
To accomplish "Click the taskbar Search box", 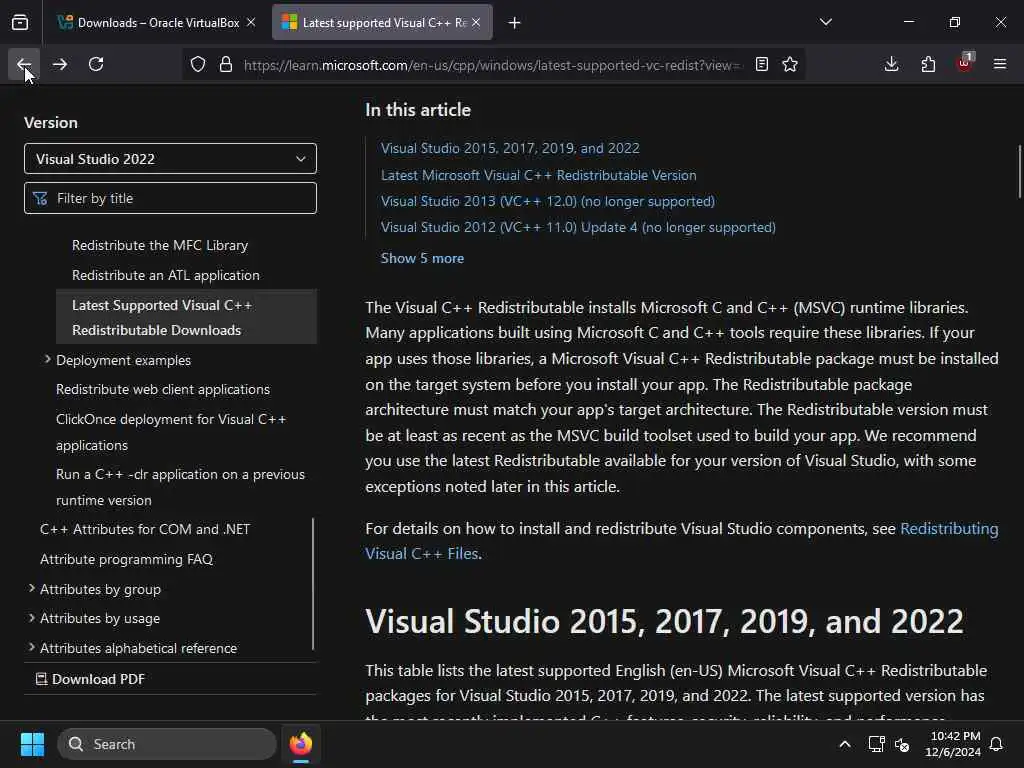I will [x=167, y=744].
